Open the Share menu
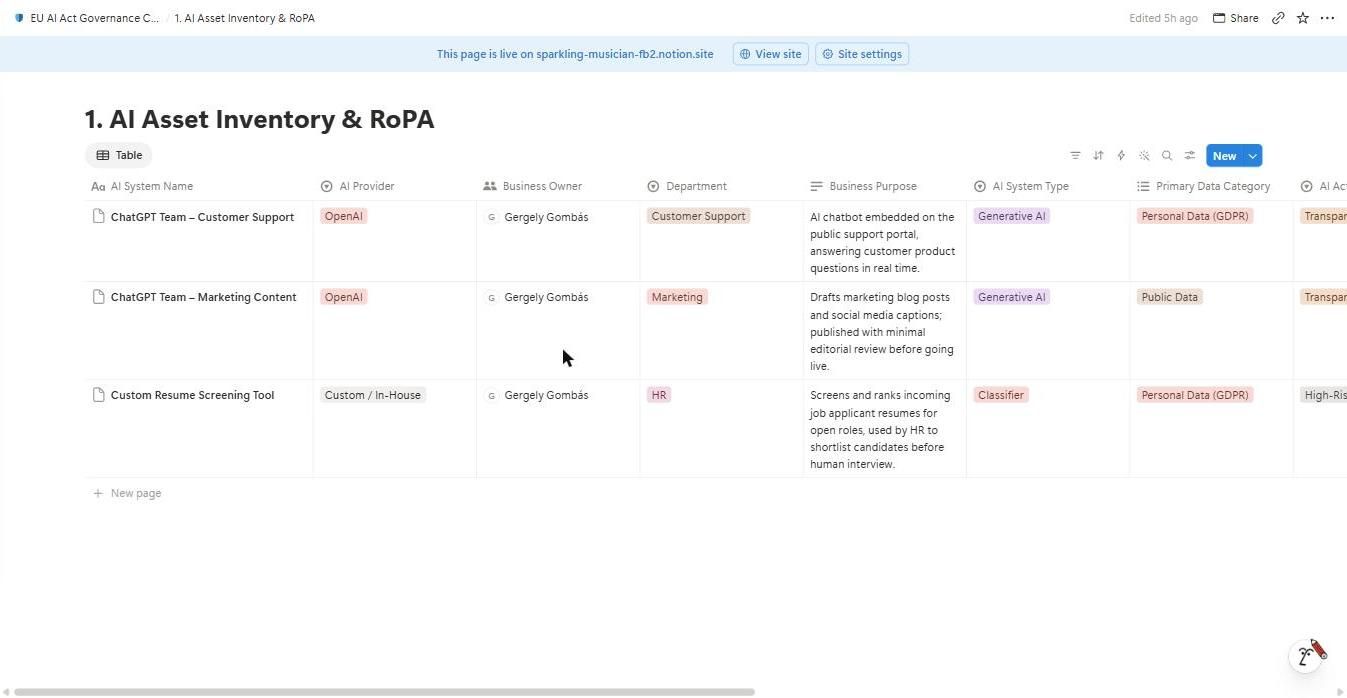This screenshot has width=1347, height=698. (x=1236, y=18)
